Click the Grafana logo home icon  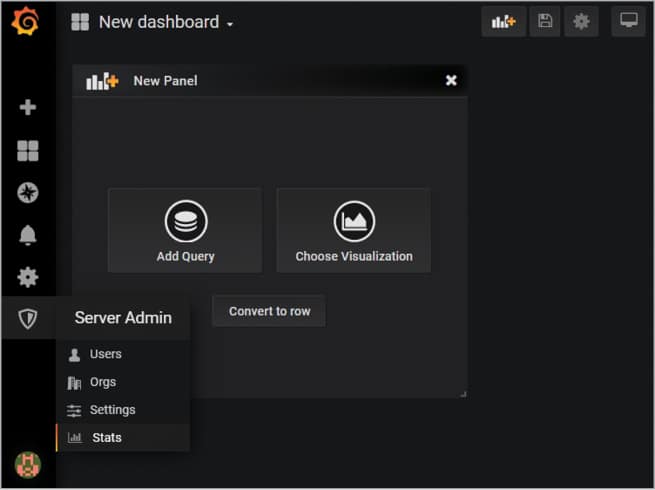[x=27, y=22]
